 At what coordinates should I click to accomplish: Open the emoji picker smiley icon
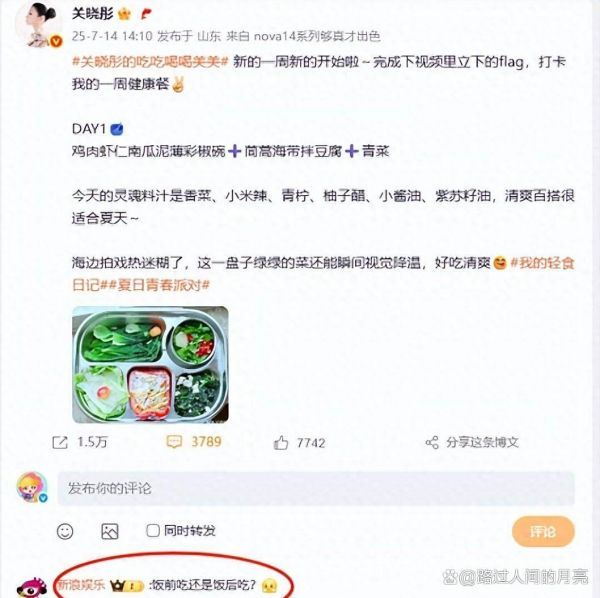(65, 531)
